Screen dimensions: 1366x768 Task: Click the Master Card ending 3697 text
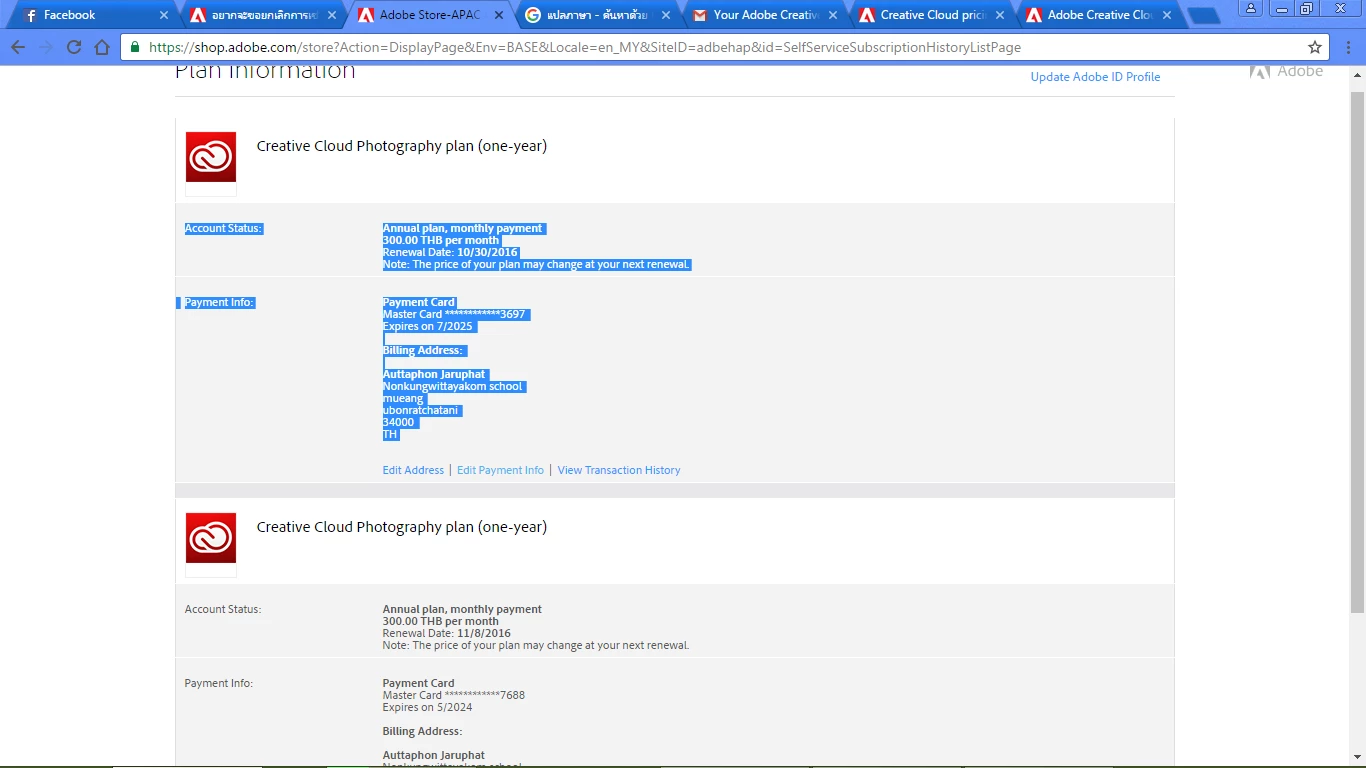pyautogui.click(x=454, y=314)
